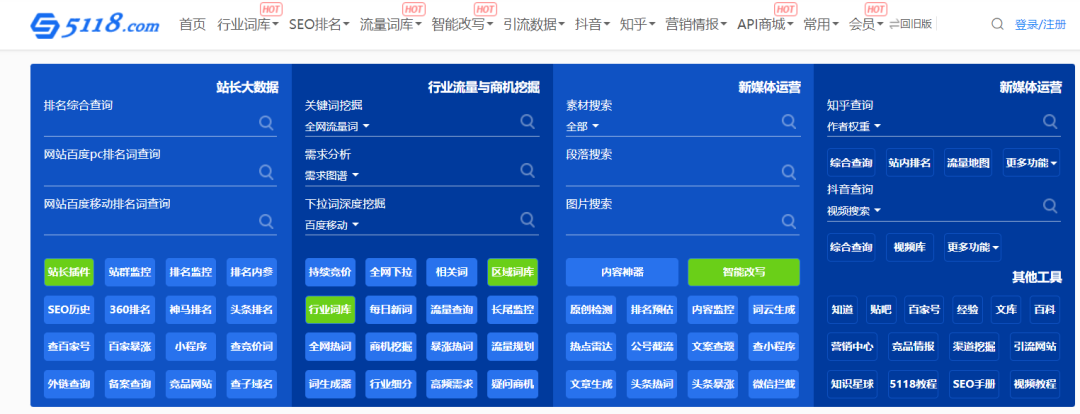The width and height of the screenshot is (1080, 414).
Task: Click the green 站长插件 button
Action: [x=69, y=272]
